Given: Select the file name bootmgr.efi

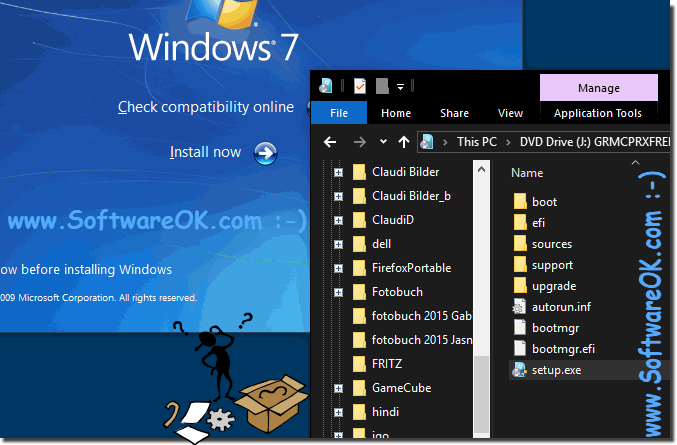Looking at the screenshot, I should click(x=563, y=349).
